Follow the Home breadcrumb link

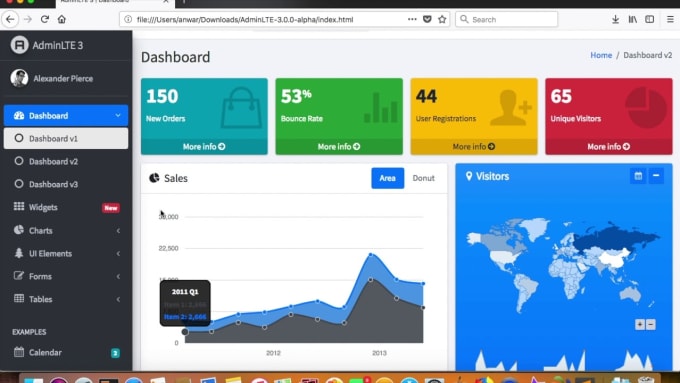point(601,55)
